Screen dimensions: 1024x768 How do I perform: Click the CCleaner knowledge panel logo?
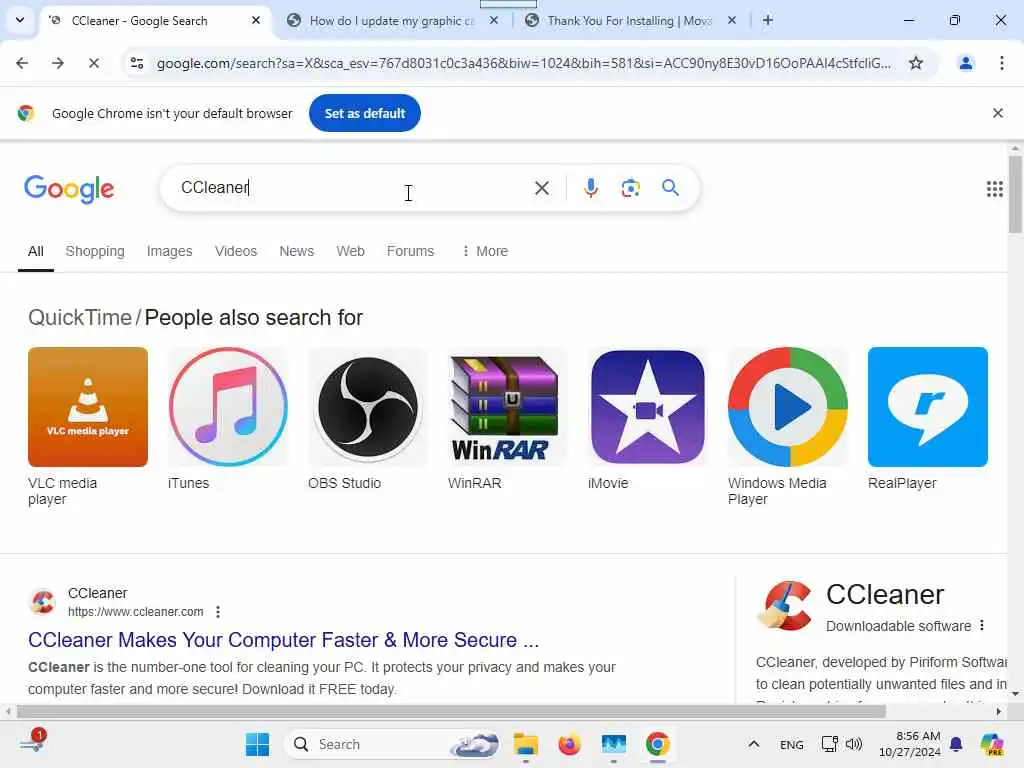tap(784, 605)
